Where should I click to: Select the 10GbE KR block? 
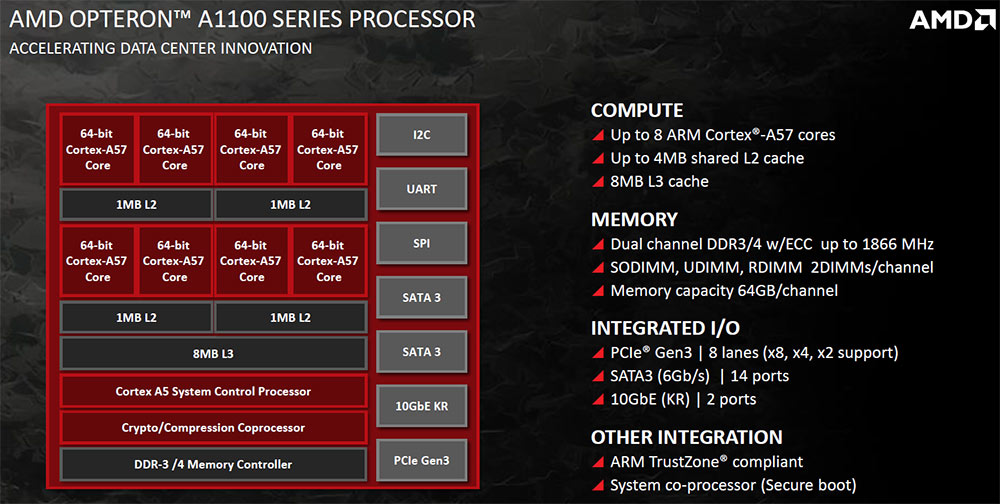point(422,406)
